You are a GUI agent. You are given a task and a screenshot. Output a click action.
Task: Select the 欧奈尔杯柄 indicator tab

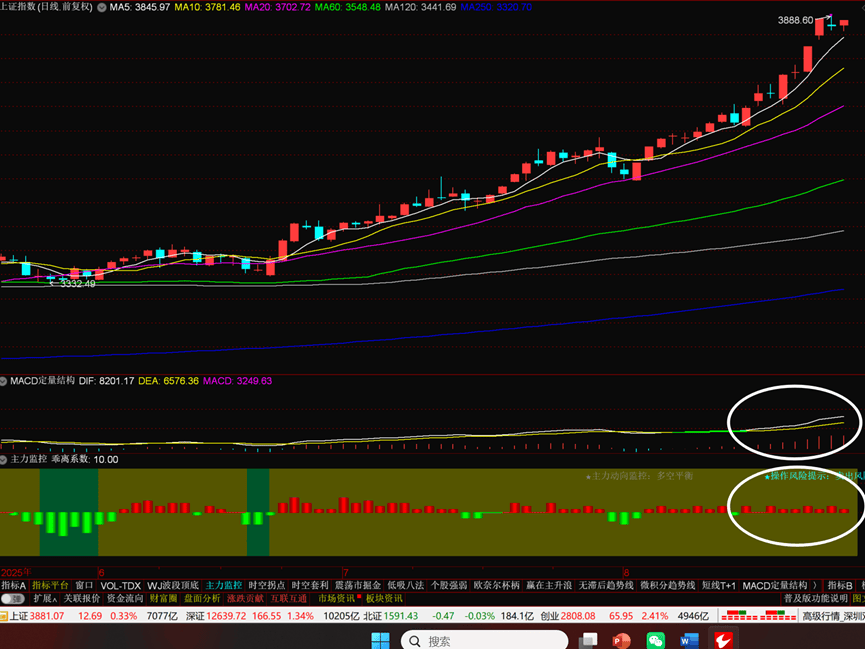(497, 585)
